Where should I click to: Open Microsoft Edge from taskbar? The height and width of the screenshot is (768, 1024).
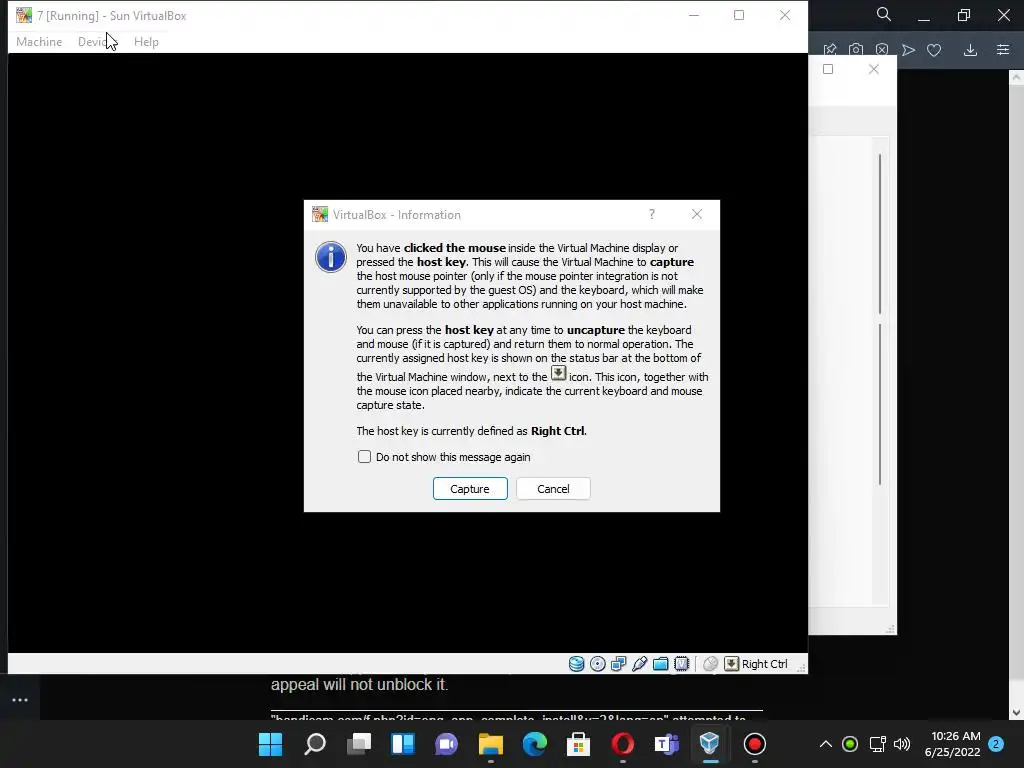pos(535,744)
